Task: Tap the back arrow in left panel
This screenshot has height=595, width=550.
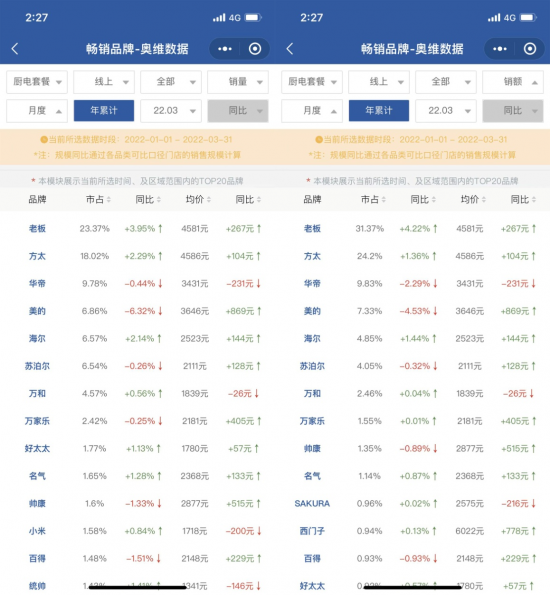Action: tap(15, 49)
